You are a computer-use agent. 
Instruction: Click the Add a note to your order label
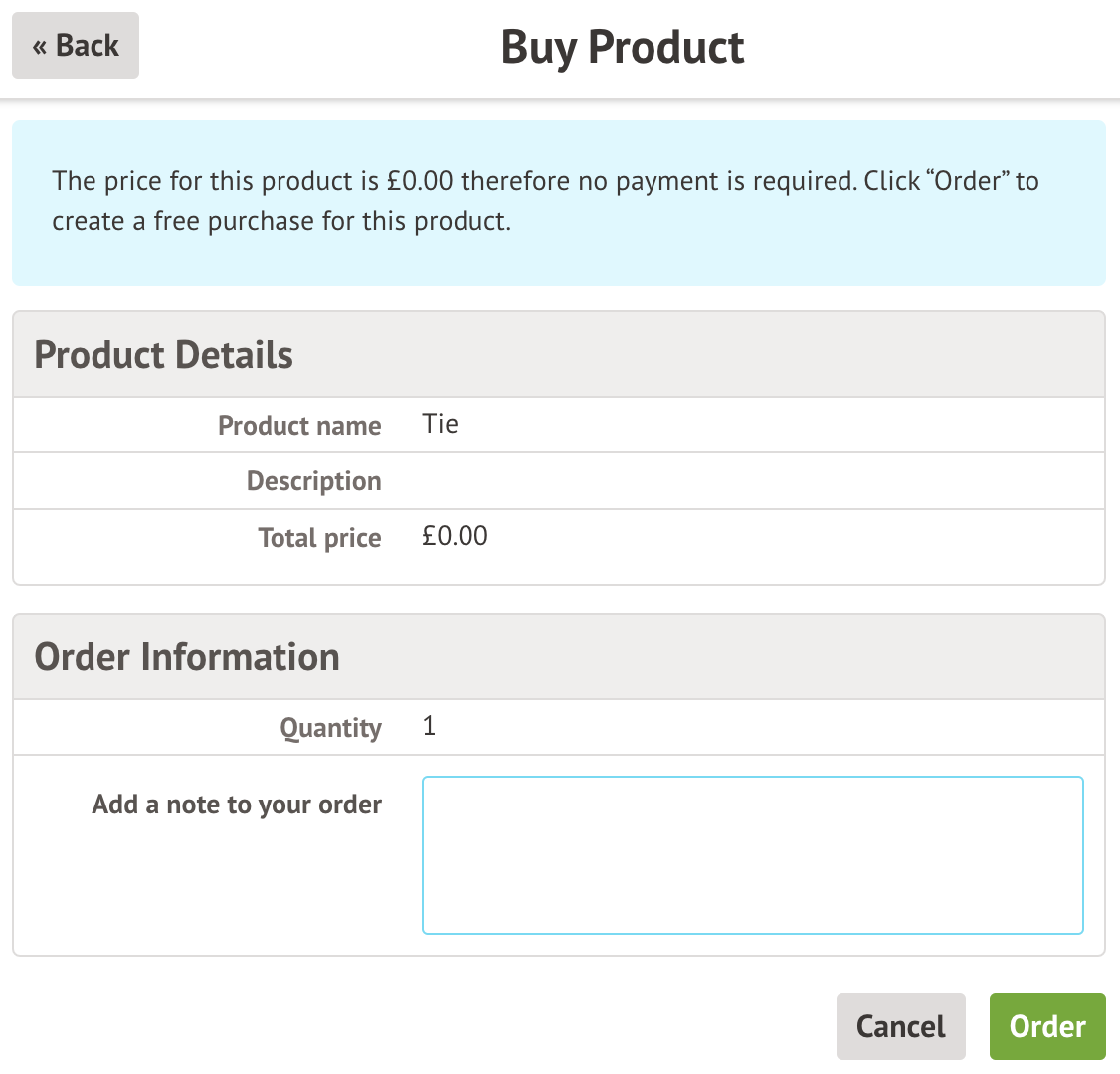click(x=237, y=805)
